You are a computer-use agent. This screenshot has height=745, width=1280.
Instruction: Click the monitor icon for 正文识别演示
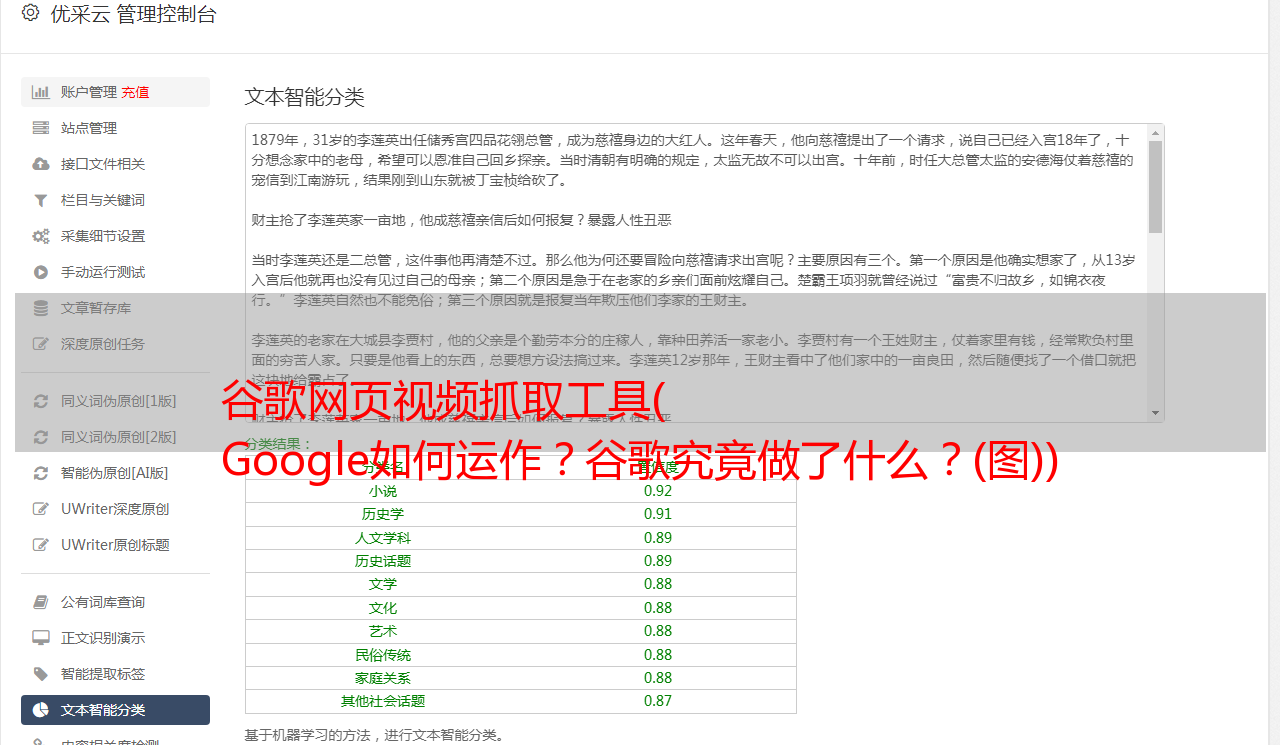click(41, 638)
